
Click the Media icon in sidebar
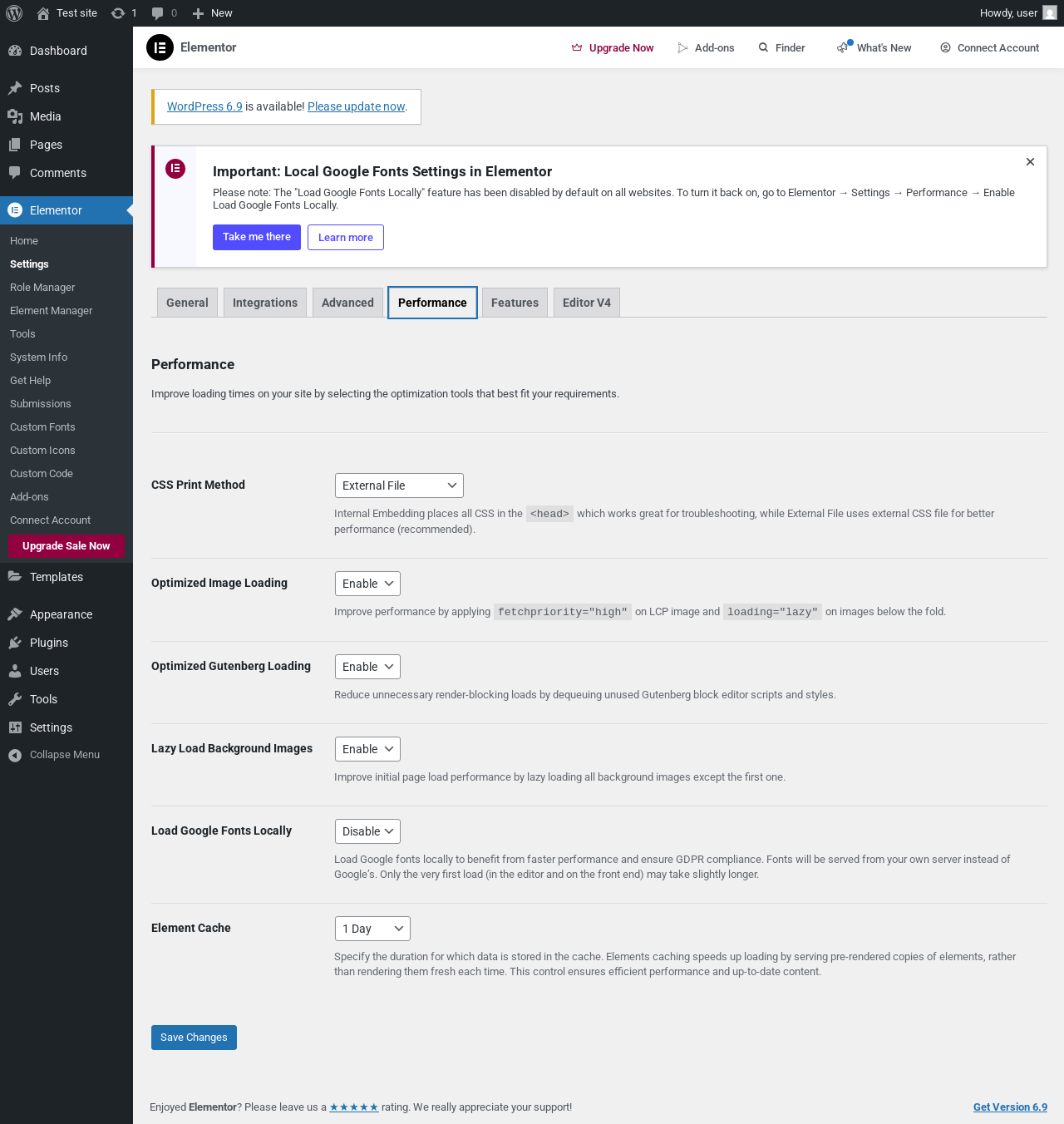click(x=15, y=116)
